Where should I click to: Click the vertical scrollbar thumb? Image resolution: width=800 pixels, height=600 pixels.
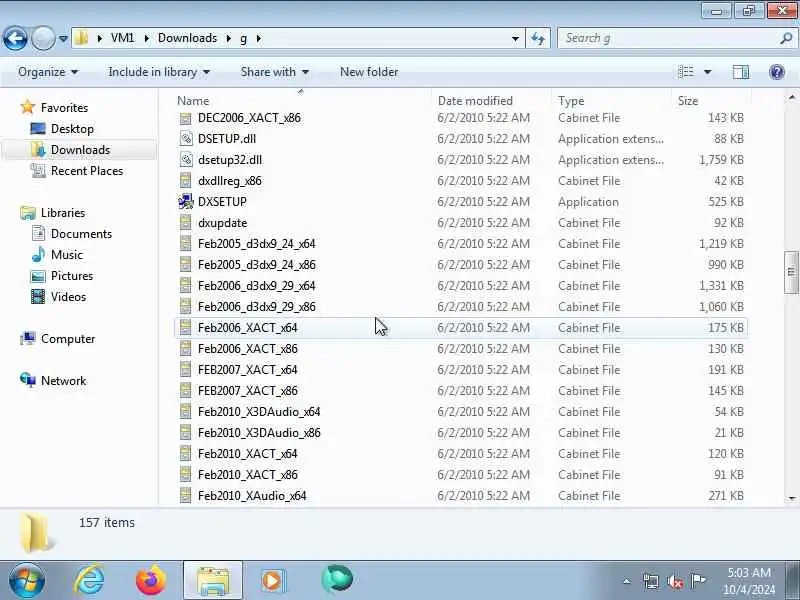tap(791, 272)
